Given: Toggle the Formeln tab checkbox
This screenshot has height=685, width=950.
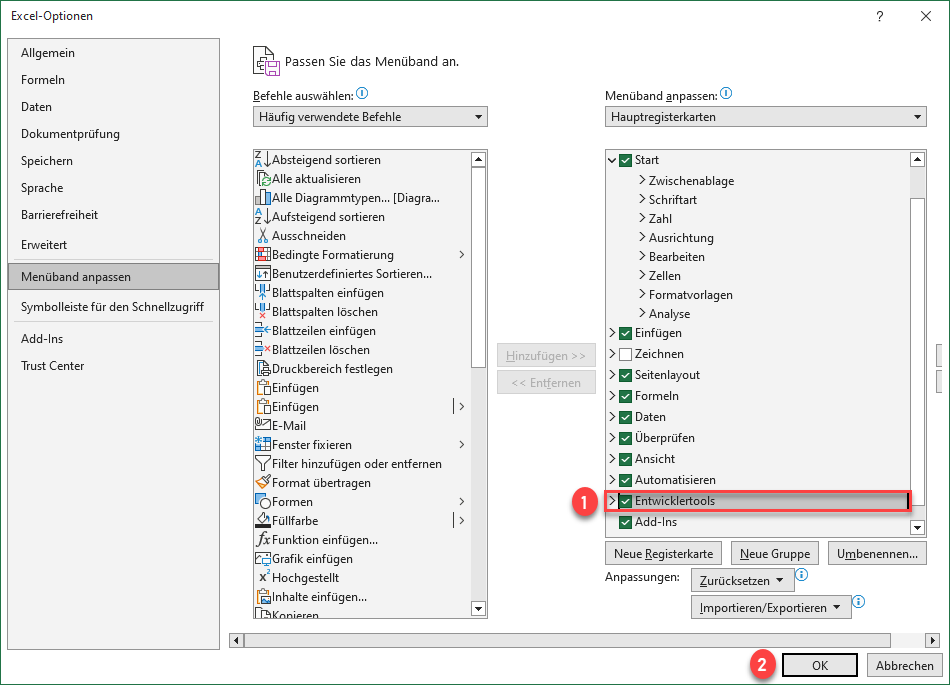Looking at the screenshot, I should tap(625, 396).
